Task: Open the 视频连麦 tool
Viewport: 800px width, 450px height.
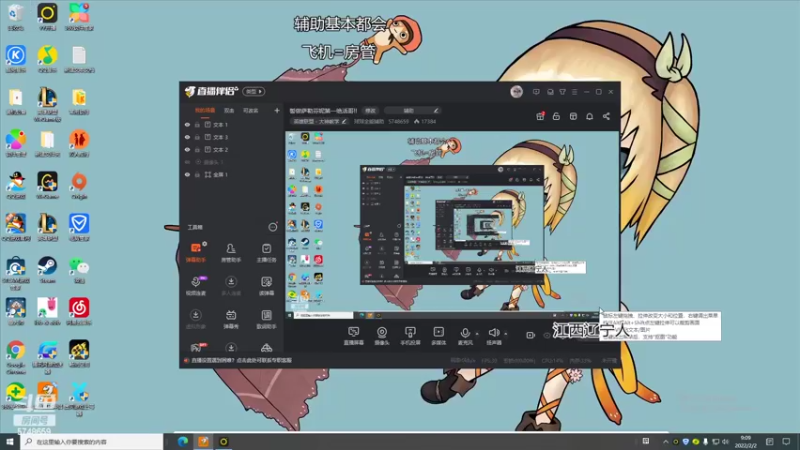Action: [x=196, y=286]
